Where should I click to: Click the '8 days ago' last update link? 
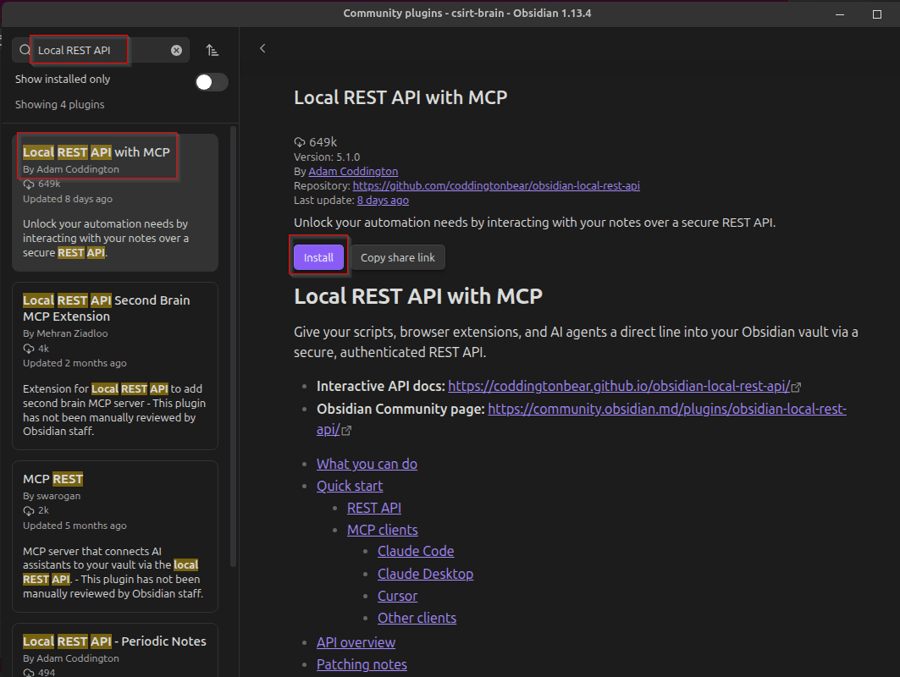(x=383, y=200)
